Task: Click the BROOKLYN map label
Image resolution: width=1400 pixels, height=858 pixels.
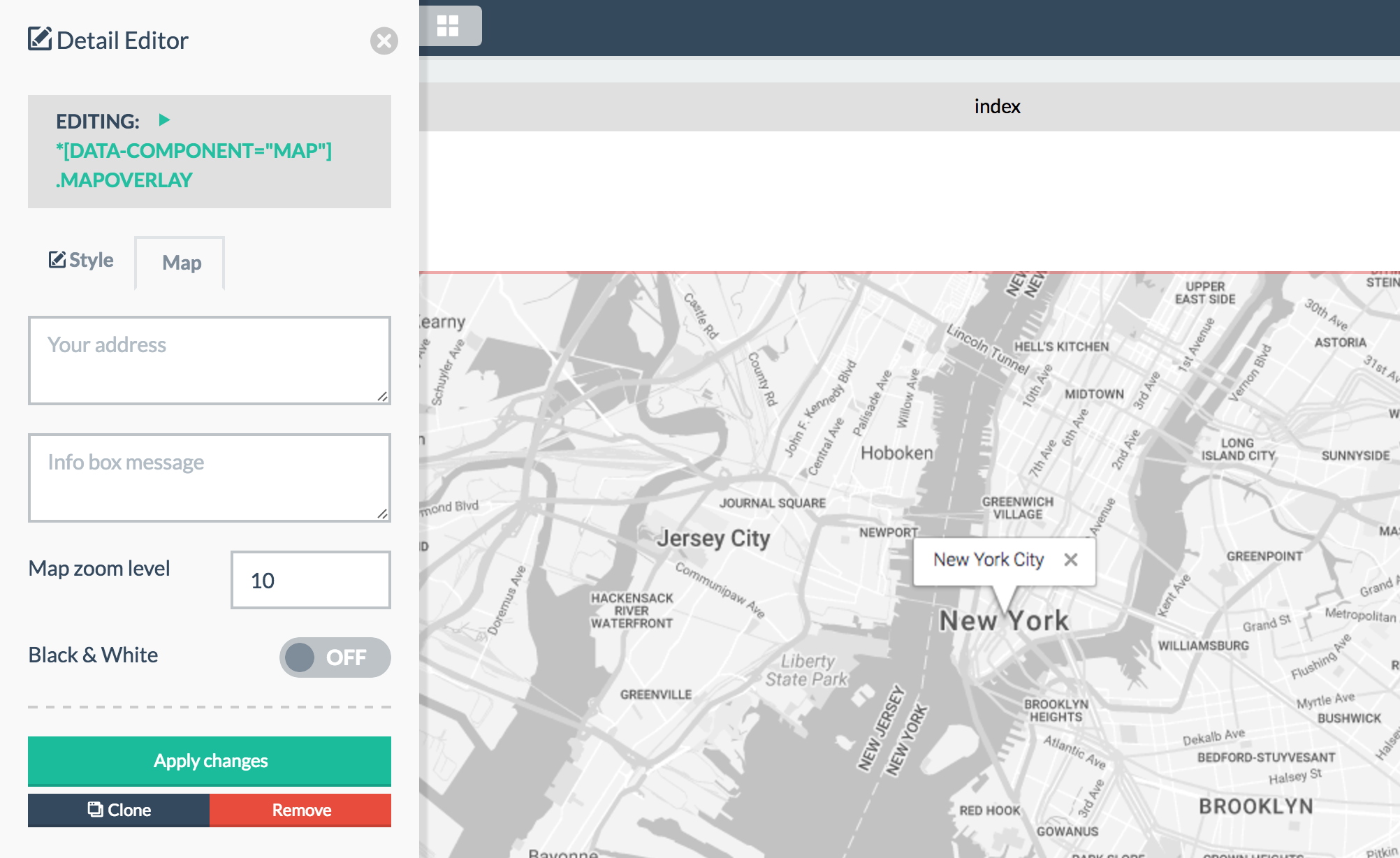Action: pos(1256,806)
